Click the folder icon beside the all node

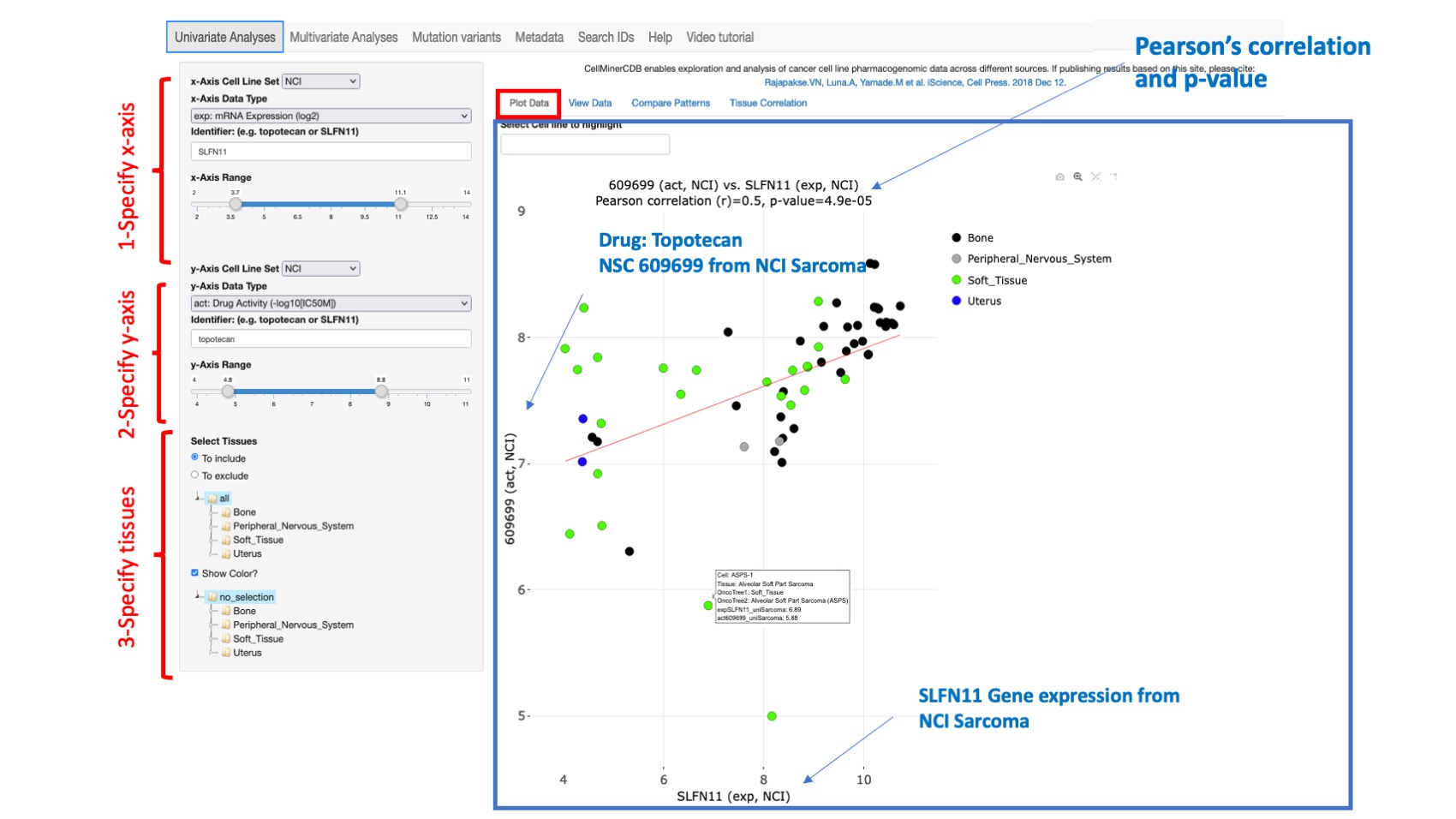[x=212, y=498]
